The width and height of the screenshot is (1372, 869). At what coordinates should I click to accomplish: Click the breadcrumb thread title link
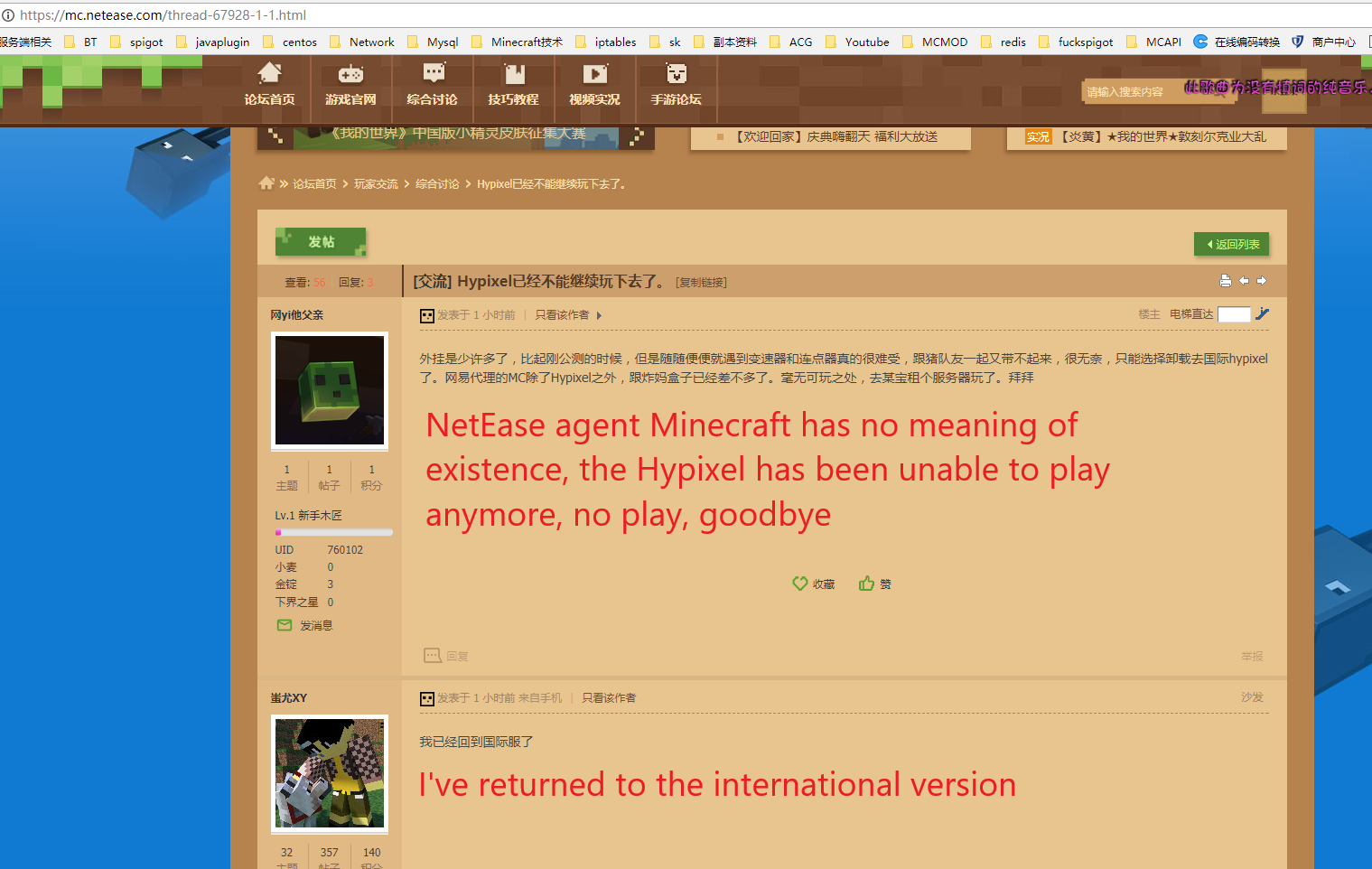pyautogui.click(x=552, y=184)
